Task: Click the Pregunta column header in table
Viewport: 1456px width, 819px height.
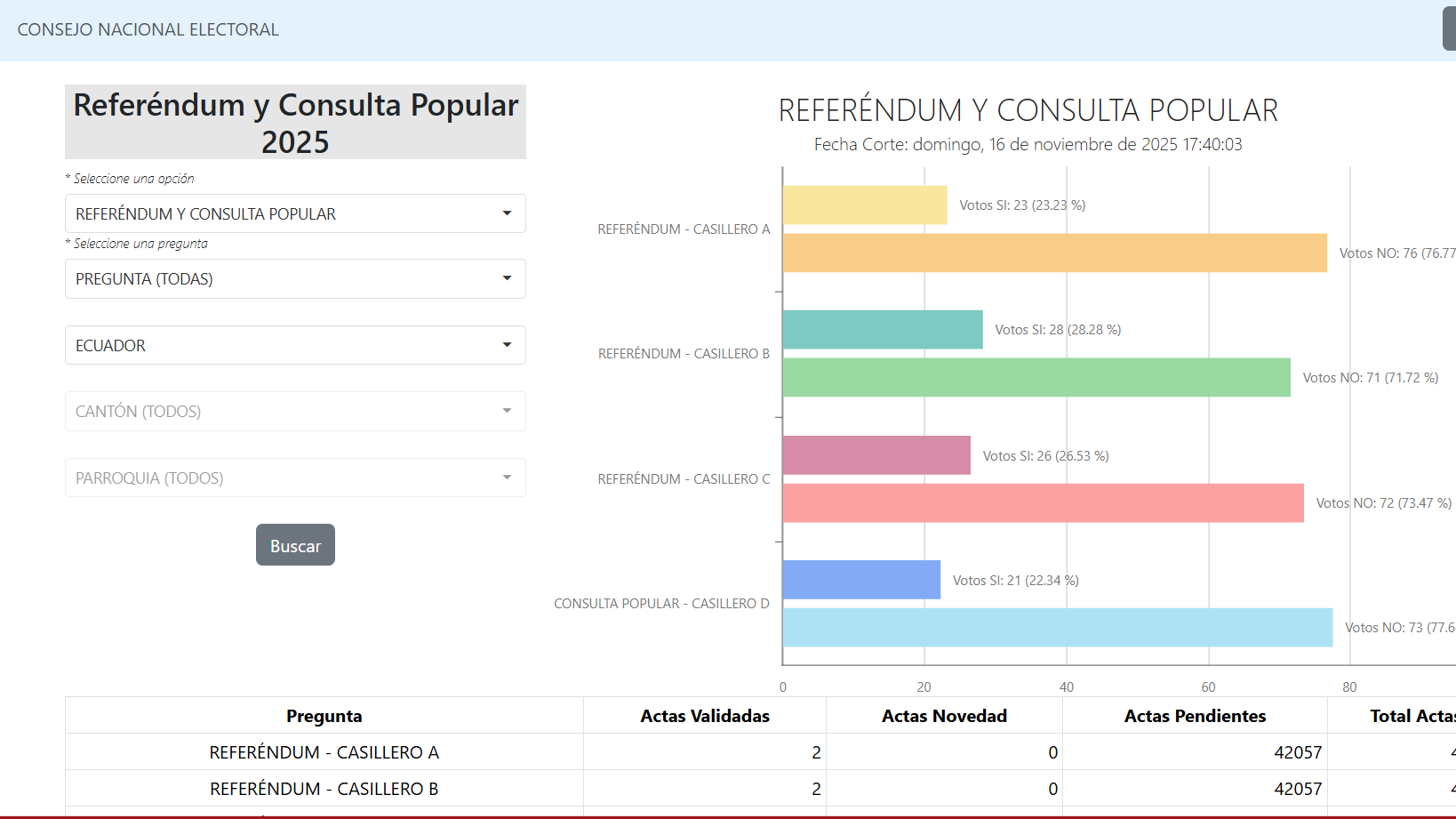Action: (x=324, y=716)
